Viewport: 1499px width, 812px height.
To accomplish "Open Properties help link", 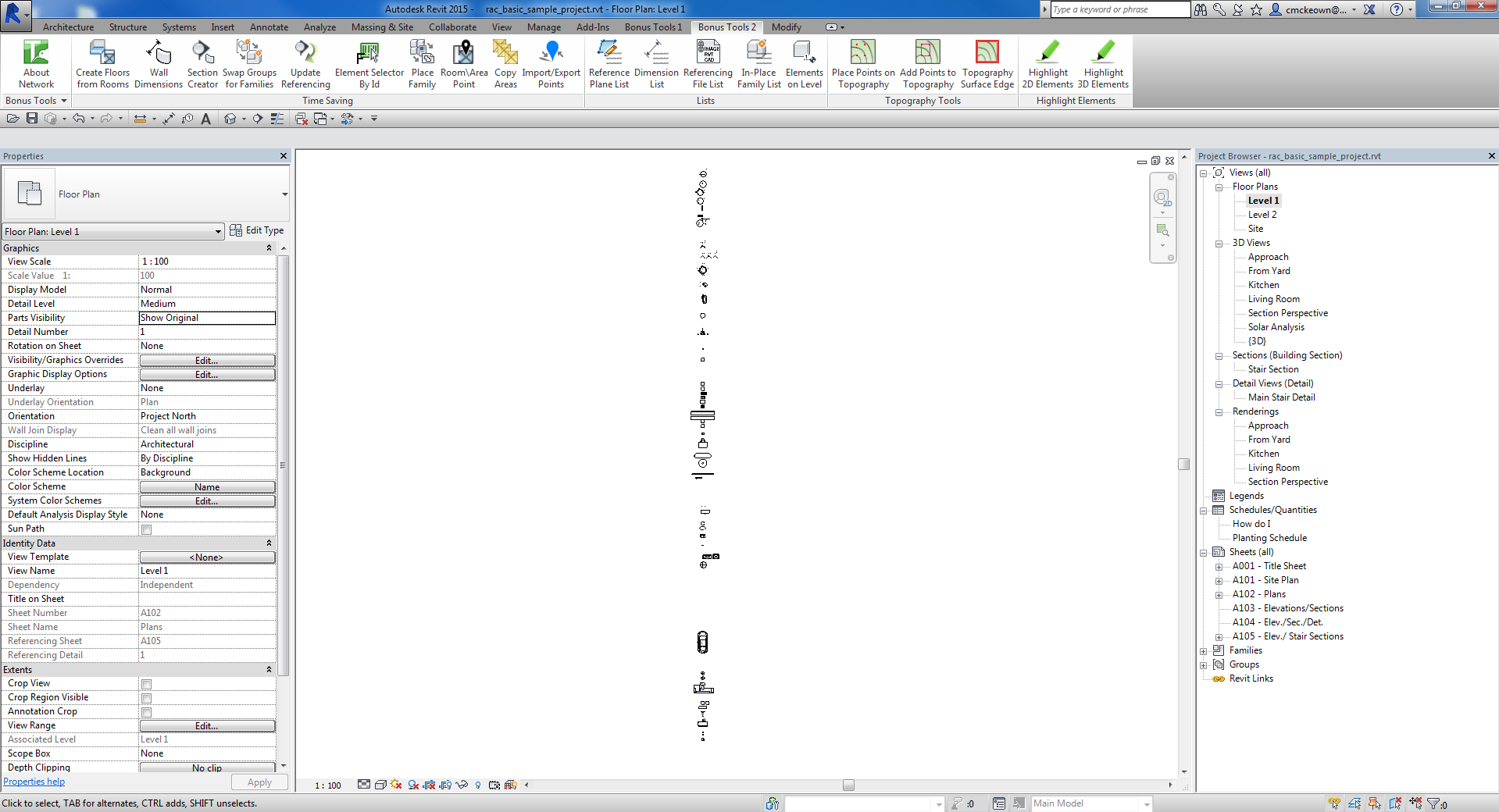I will [34, 782].
